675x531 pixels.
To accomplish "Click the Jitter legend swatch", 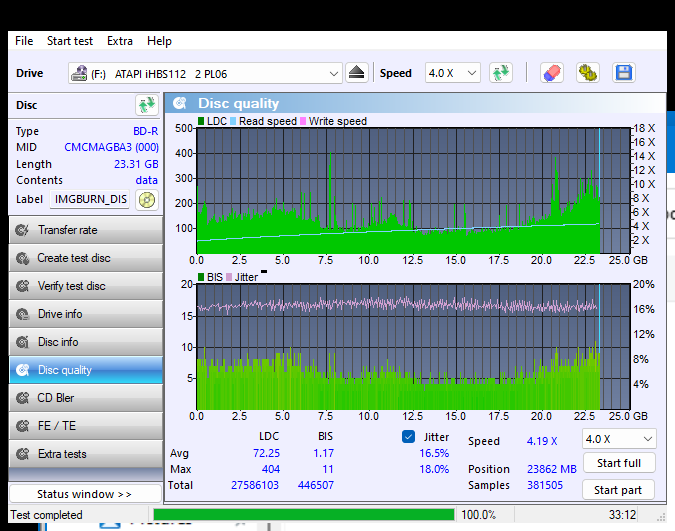I will pyautogui.click(x=229, y=277).
